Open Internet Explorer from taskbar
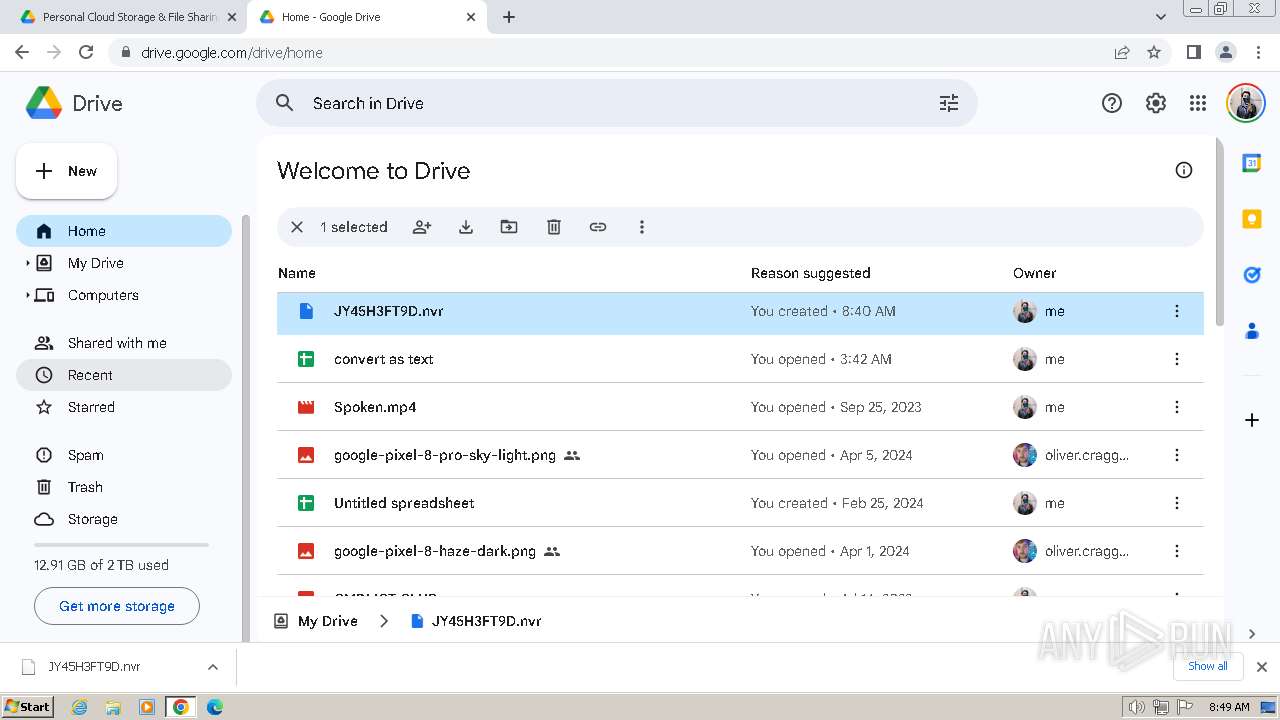Image resolution: width=1280 pixels, height=720 pixels. [x=80, y=707]
